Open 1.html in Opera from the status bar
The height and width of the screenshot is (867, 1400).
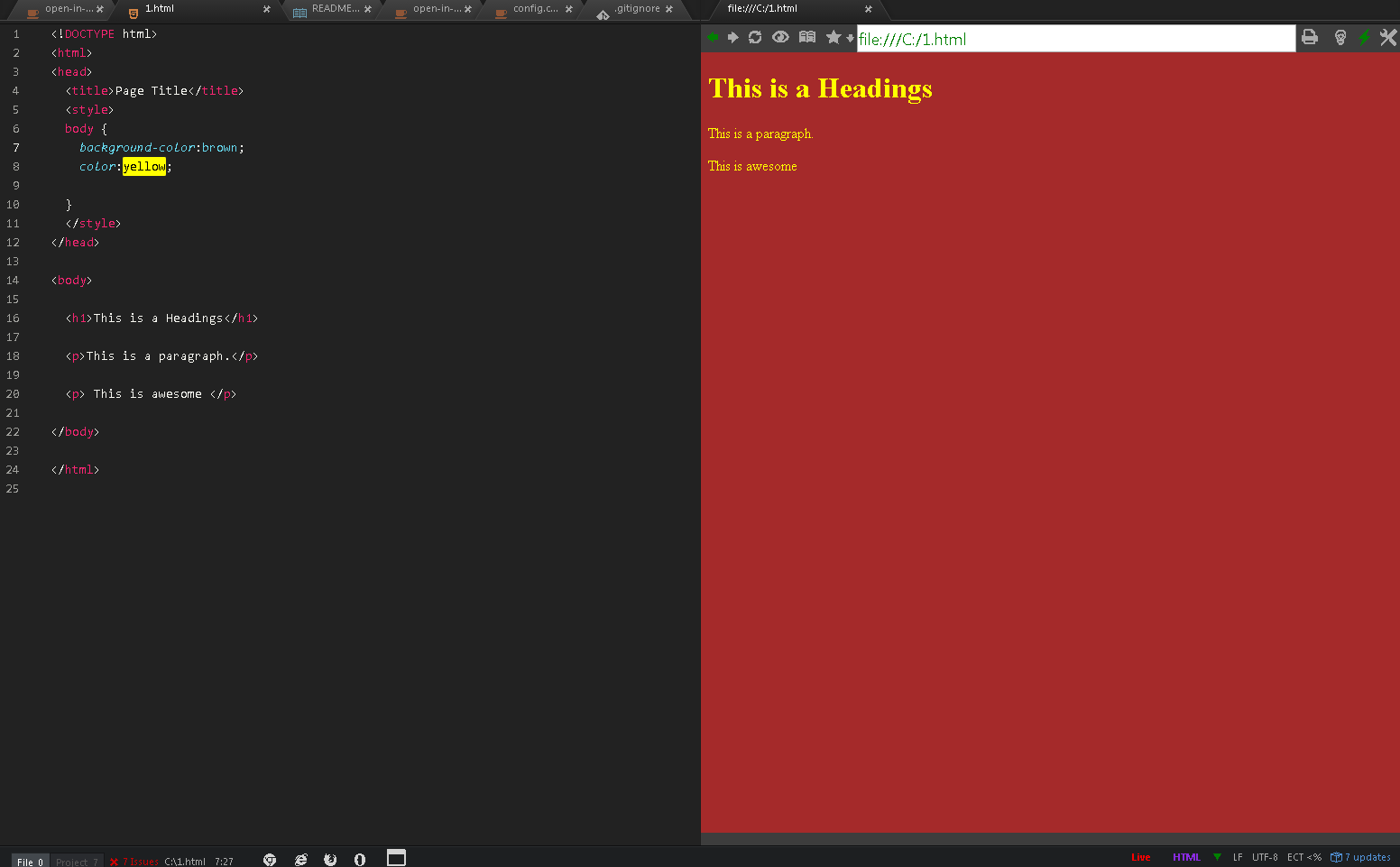(360, 858)
